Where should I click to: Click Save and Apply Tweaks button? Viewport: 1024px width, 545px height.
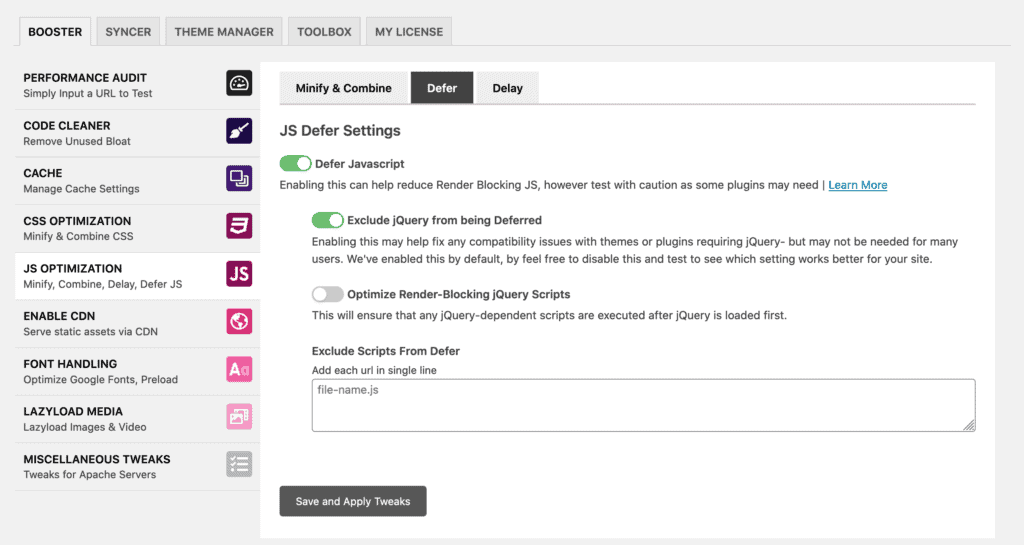tap(353, 501)
